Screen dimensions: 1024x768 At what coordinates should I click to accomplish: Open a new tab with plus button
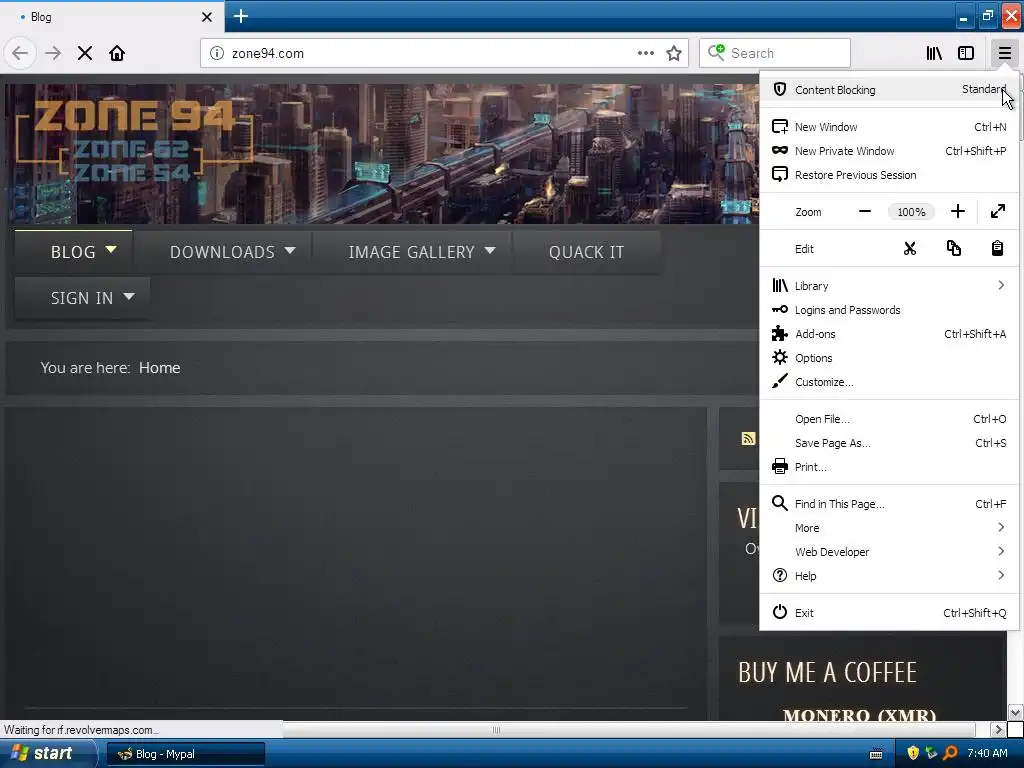click(x=240, y=16)
